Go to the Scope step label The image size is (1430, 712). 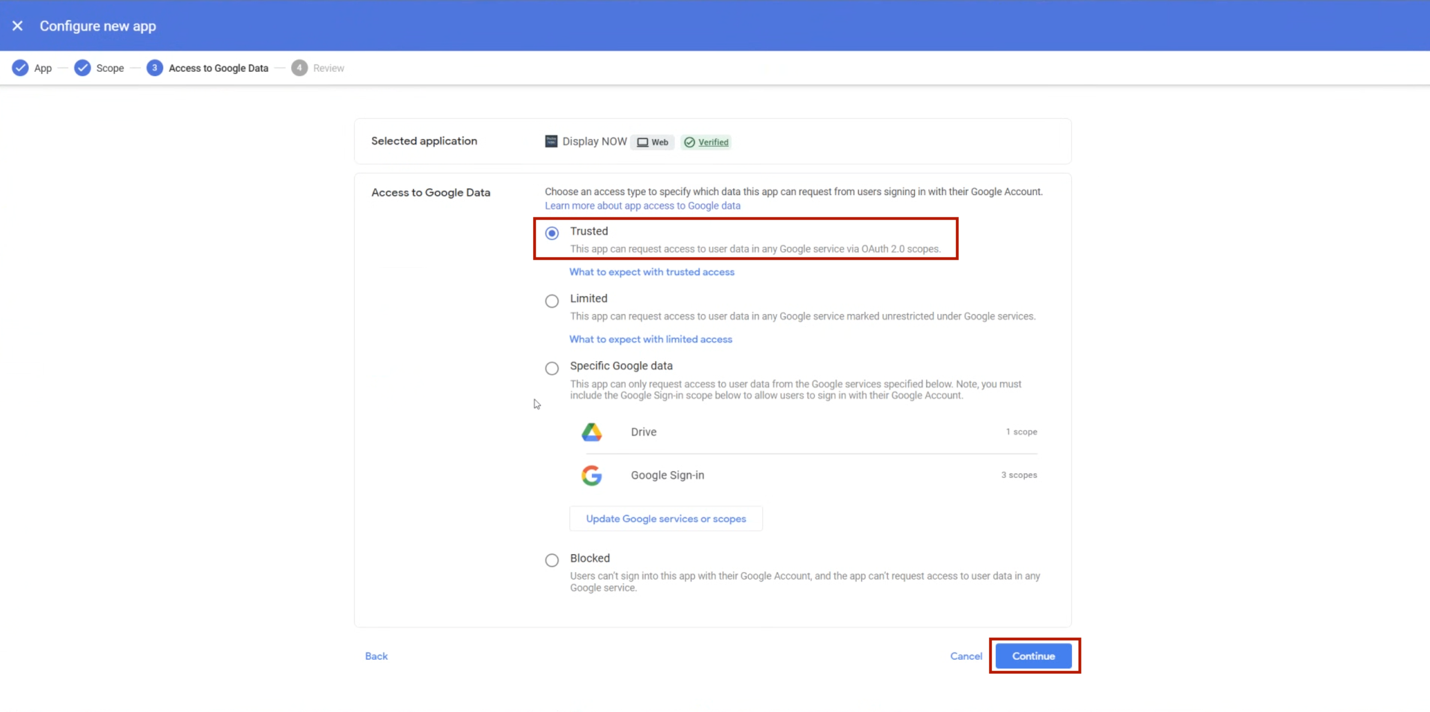pyautogui.click(x=110, y=68)
